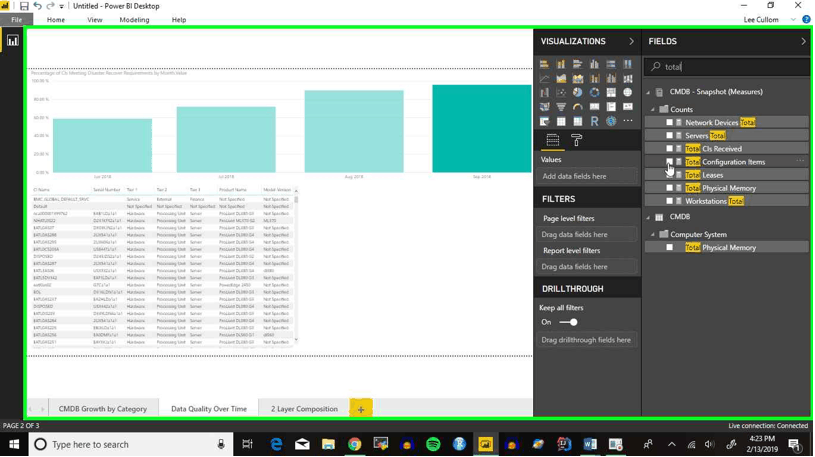Select the Map globe visual

[x=628, y=93]
